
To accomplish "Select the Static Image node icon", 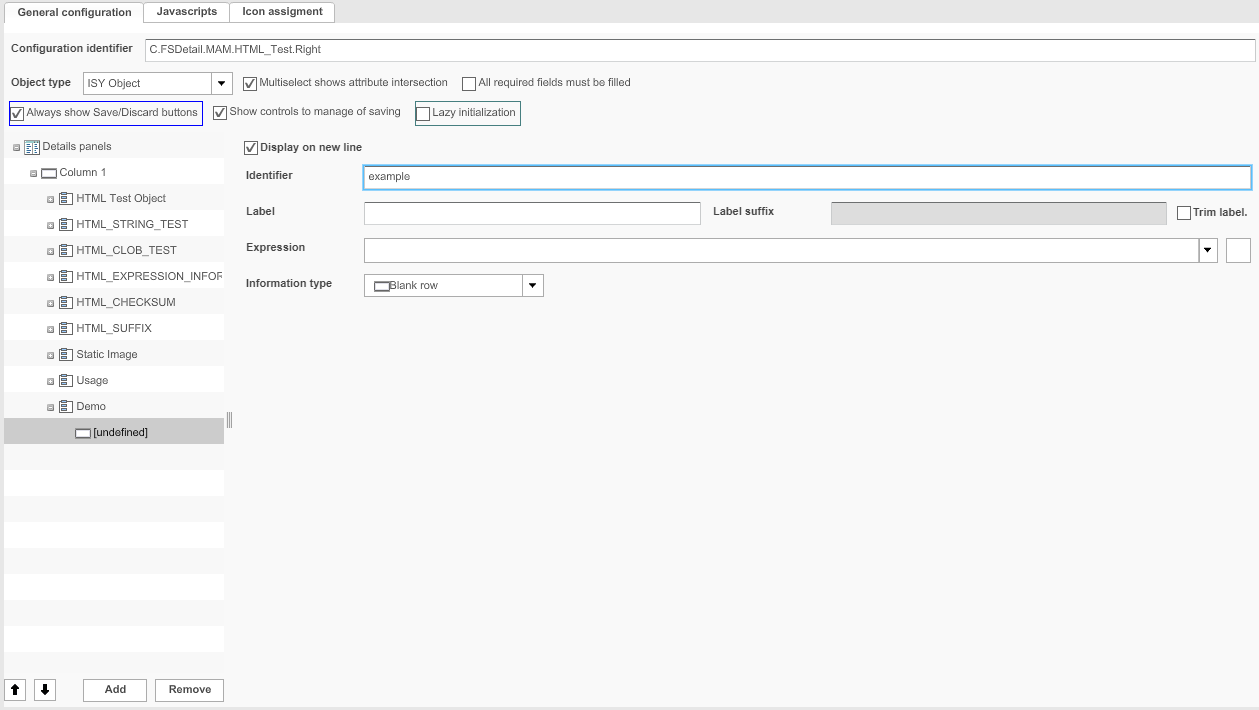I will pyautogui.click(x=66, y=354).
